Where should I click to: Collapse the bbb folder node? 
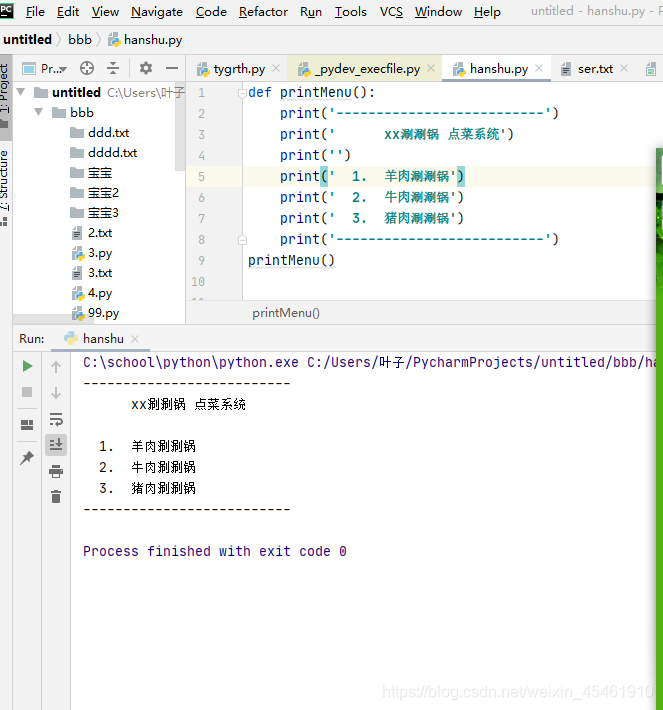click(x=39, y=112)
